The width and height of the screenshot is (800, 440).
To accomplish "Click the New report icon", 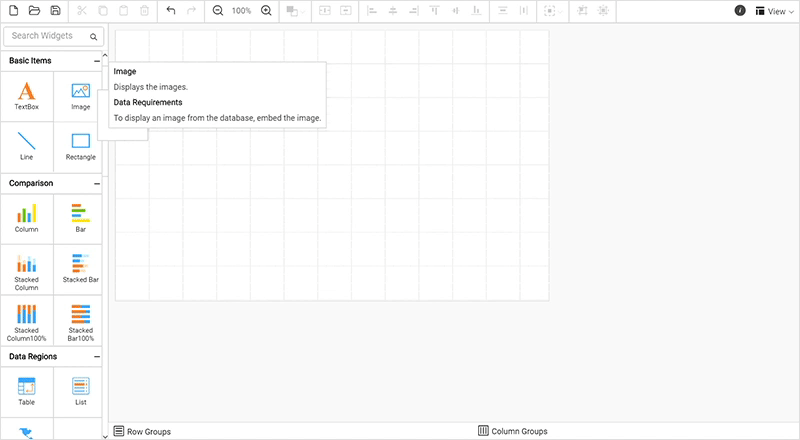I will (x=14, y=10).
